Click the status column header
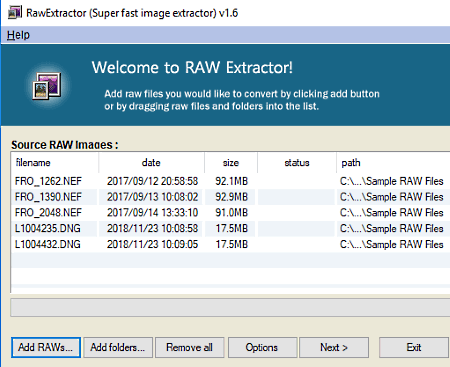Screen dimensions: 450x367 coord(297,163)
